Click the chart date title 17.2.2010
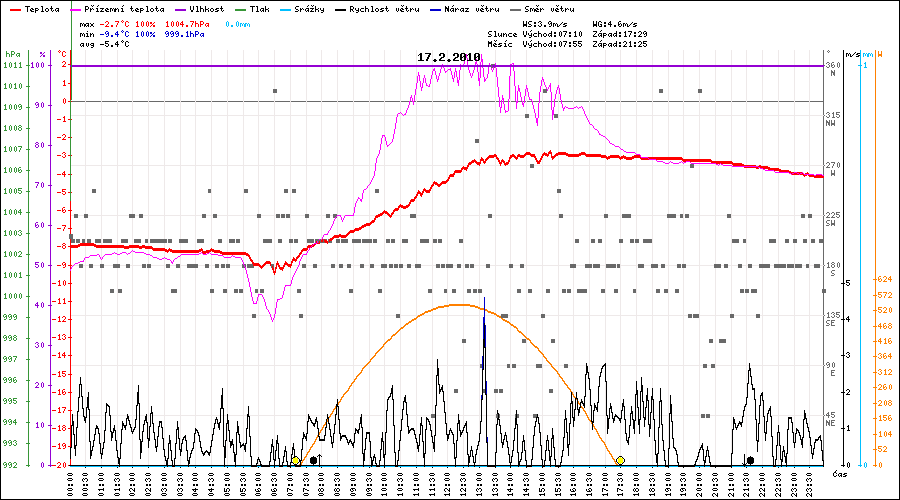 click(x=449, y=58)
